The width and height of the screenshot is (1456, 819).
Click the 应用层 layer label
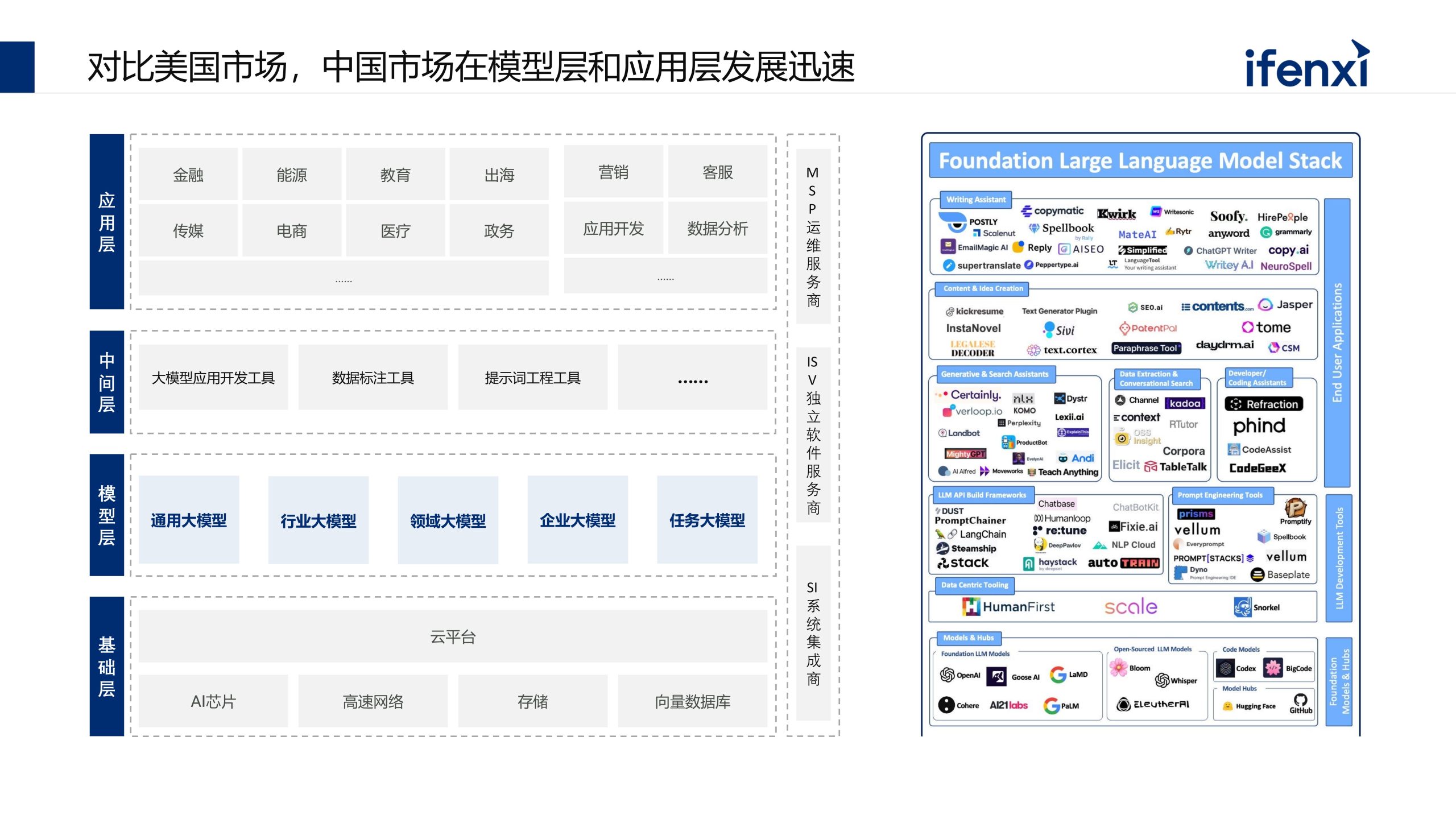click(x=107, y=222)
